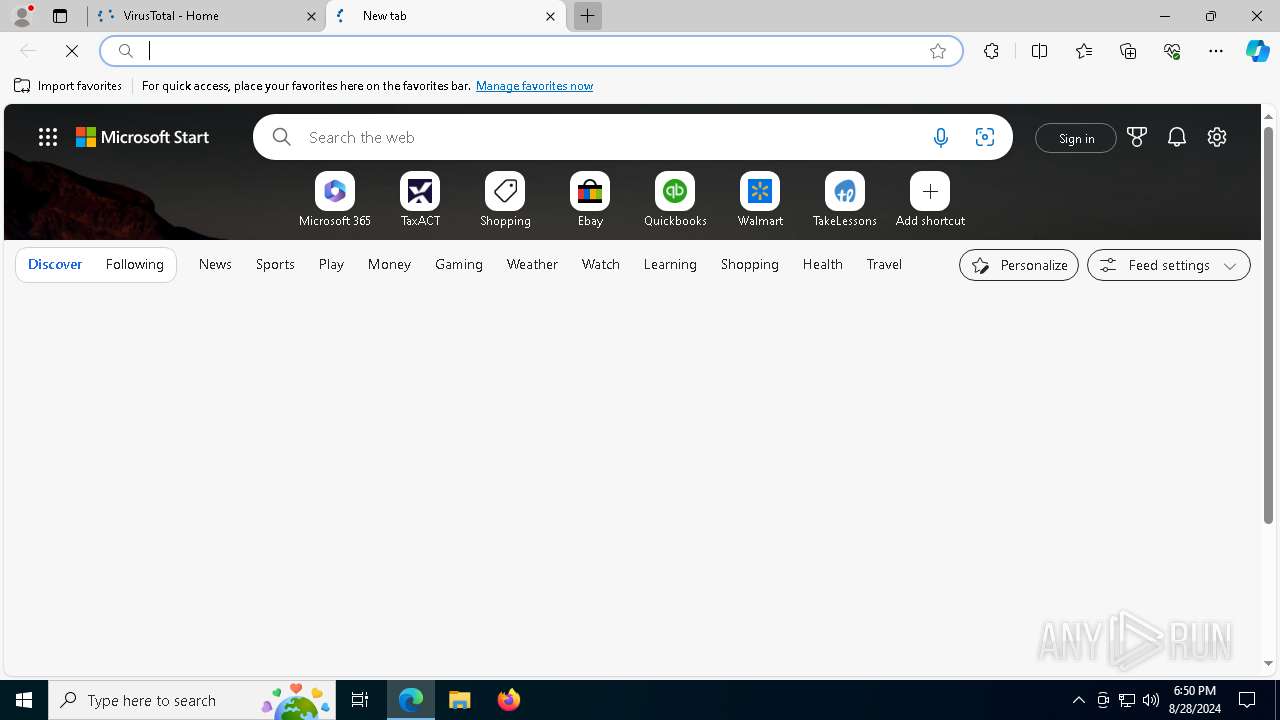Click the page vertical scrollbar thumb
Viewport: 1280px width, 720px height.
coord(1268,324)
